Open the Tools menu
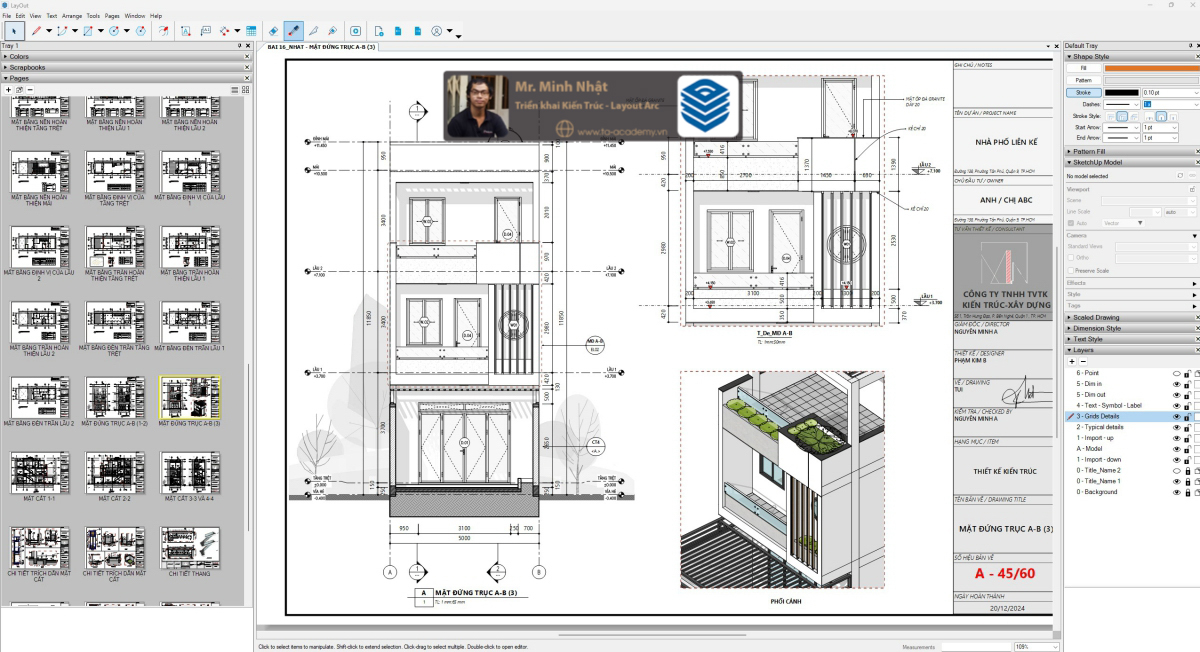1200x652 pixels. click(93, 16)
